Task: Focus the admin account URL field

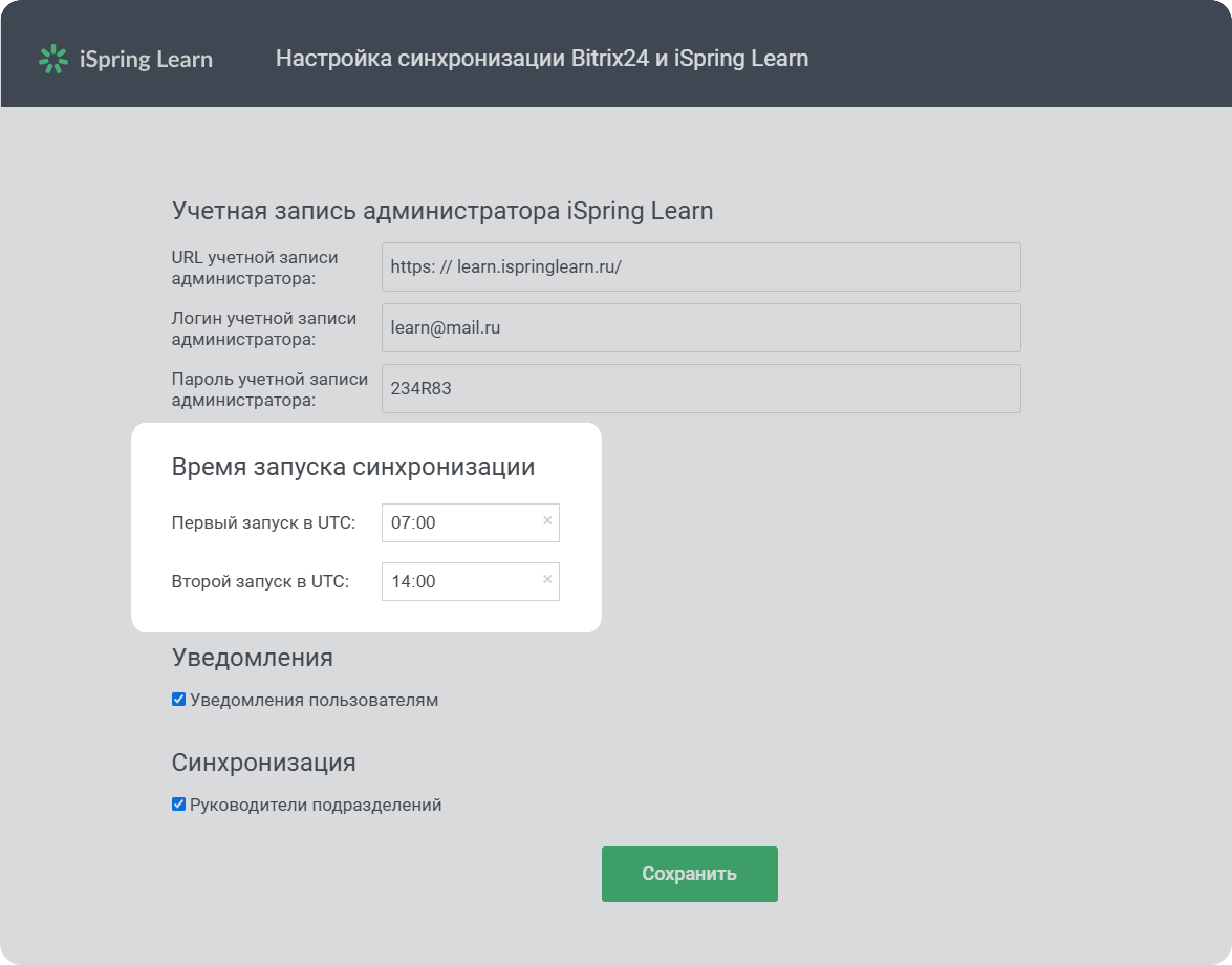Action: 701,266
